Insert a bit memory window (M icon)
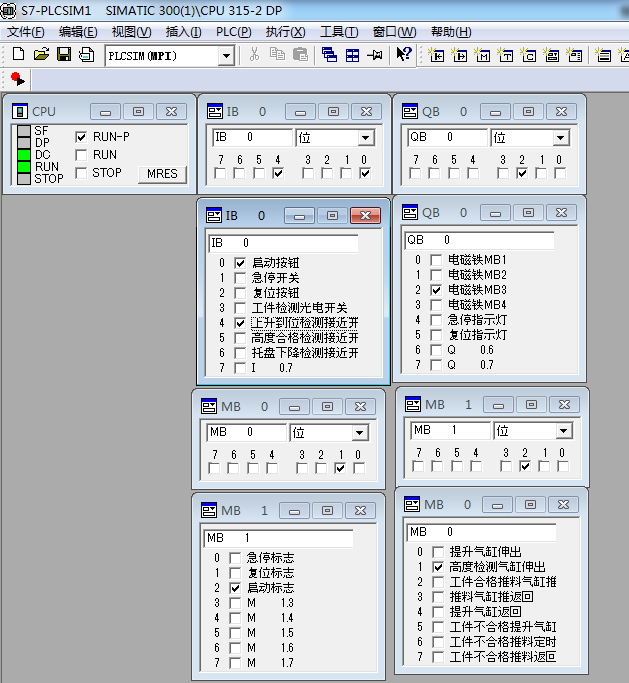The height and width of the screenshot is (683, 629). (x=482, y=55)
